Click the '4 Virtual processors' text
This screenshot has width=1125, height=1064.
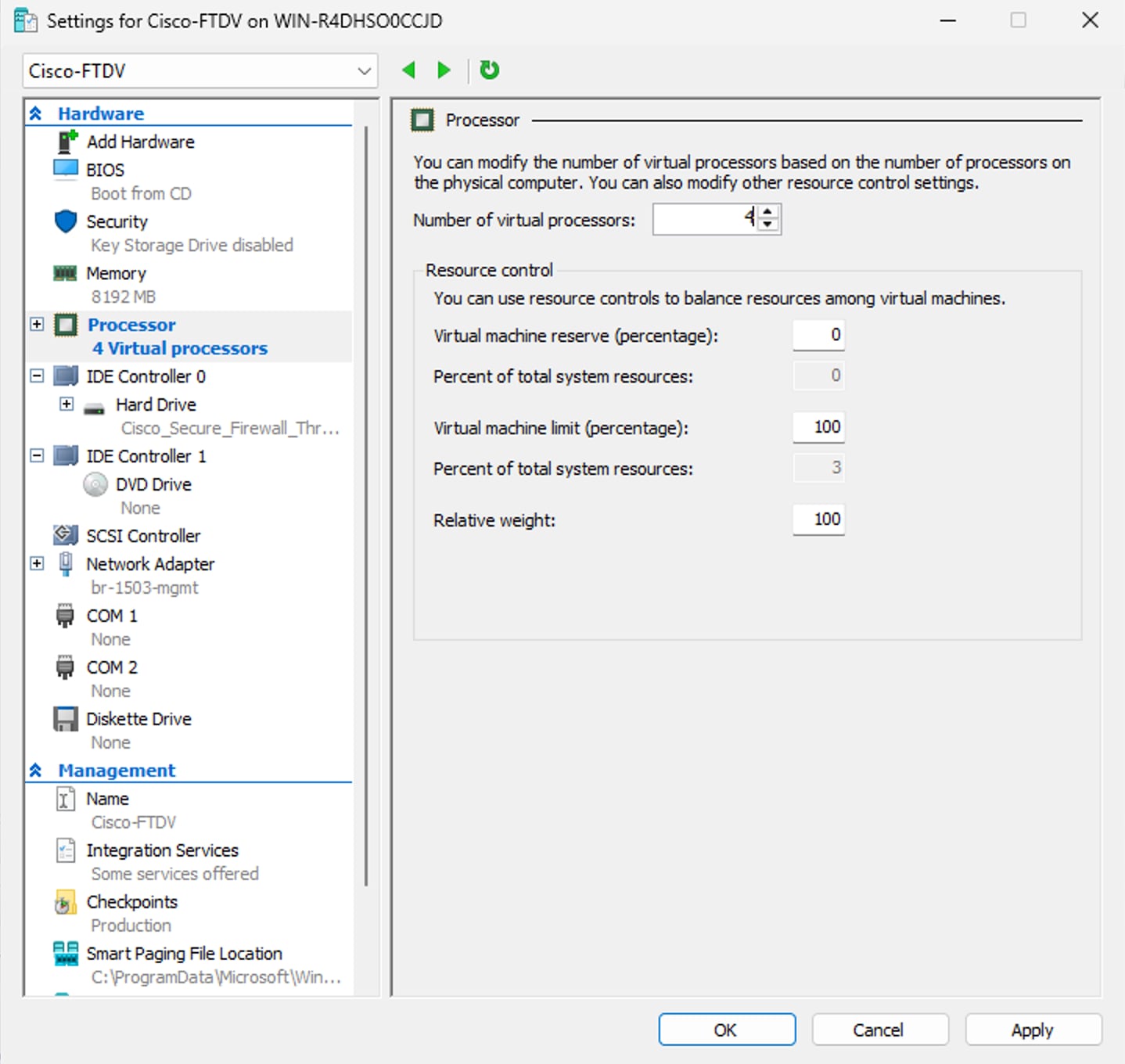pyautogui.click(x=180, y=348)
